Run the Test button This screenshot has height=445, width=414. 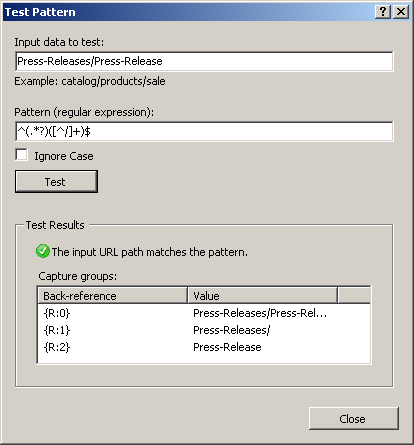tap(56, 182)
